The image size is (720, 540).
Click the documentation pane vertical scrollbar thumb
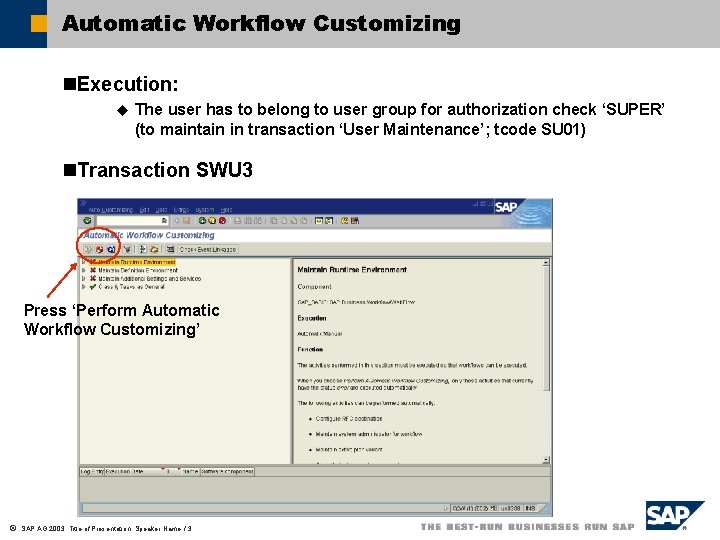click(x=546, y=328)
